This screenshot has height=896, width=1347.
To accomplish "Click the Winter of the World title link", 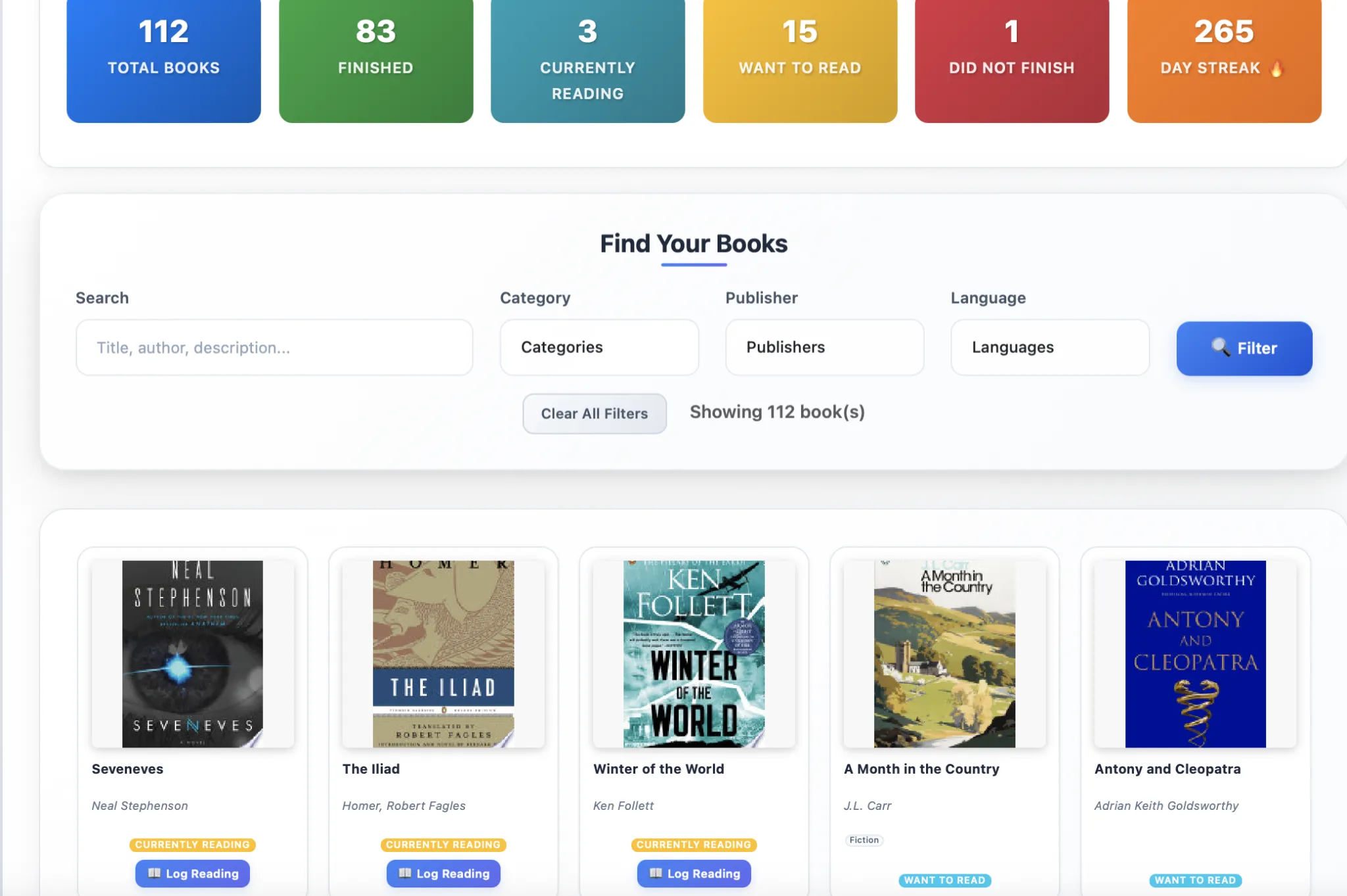I will pyautogui.click(x=658, y=768).
